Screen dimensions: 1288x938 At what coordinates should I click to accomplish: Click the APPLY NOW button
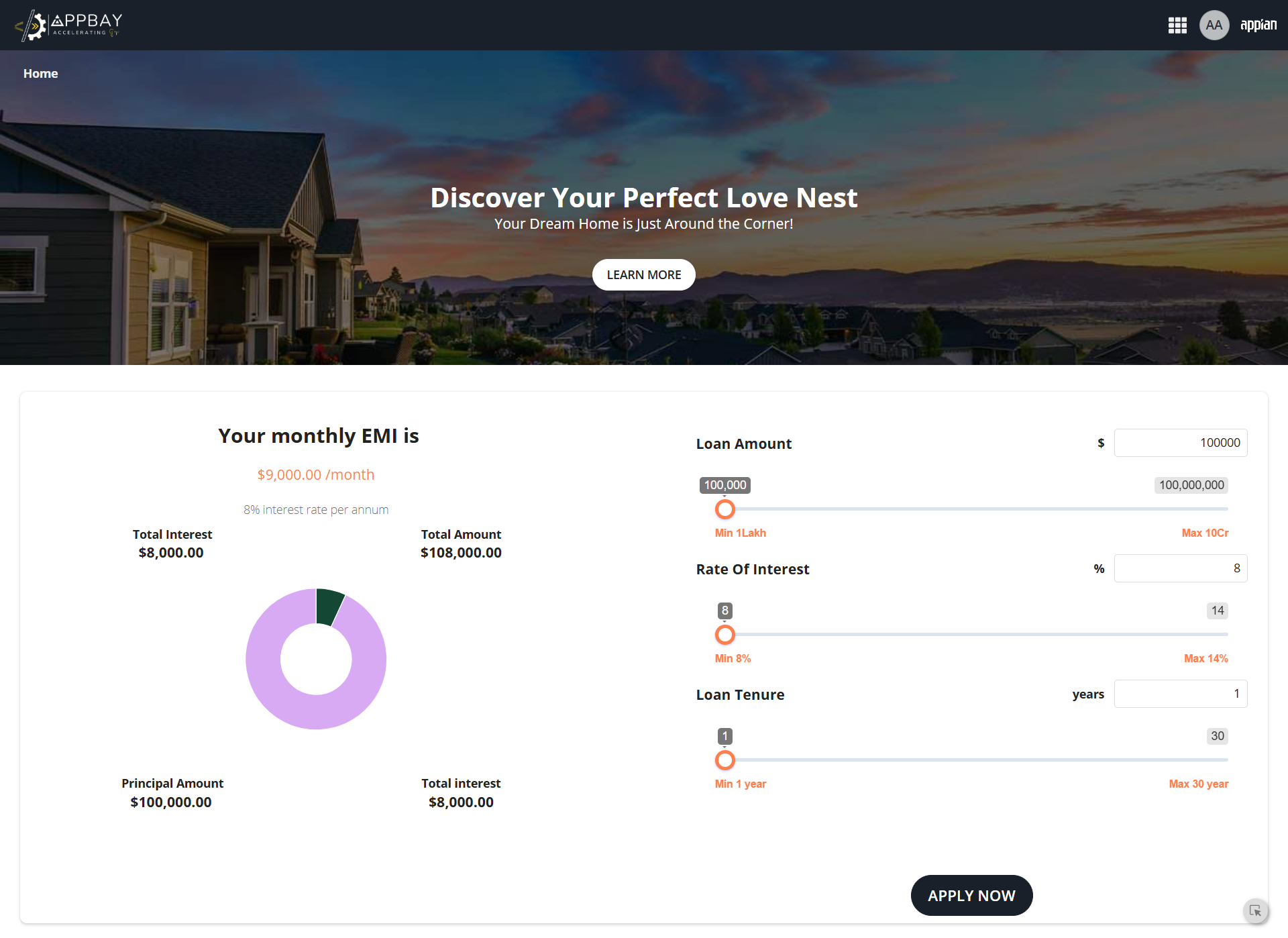(971, 896)
